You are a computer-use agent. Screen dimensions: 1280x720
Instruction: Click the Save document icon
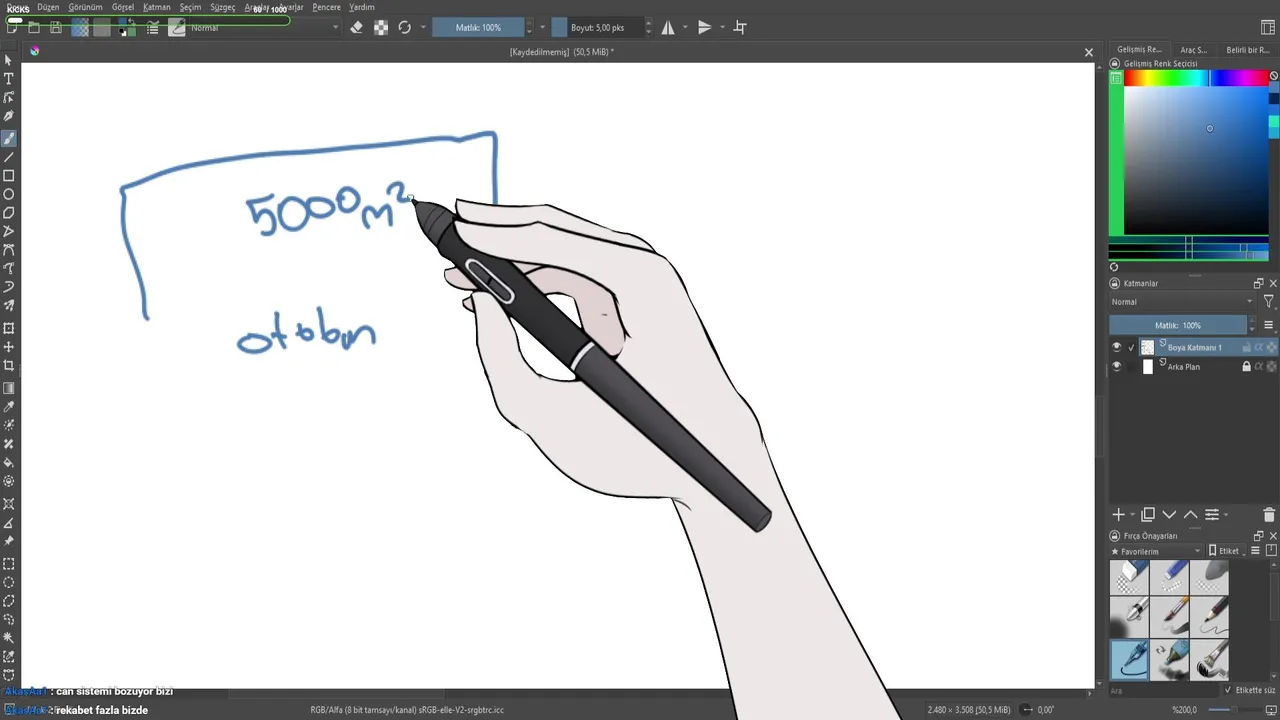[56, 28]
